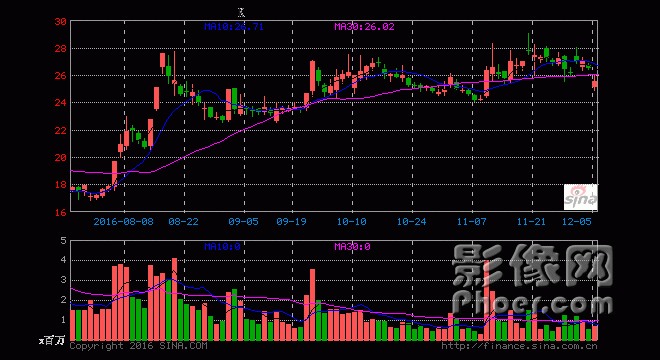Click the Sina logo in the price chart
The height and width of the screenshot is (360, 660).
click(x=580, y=197)
